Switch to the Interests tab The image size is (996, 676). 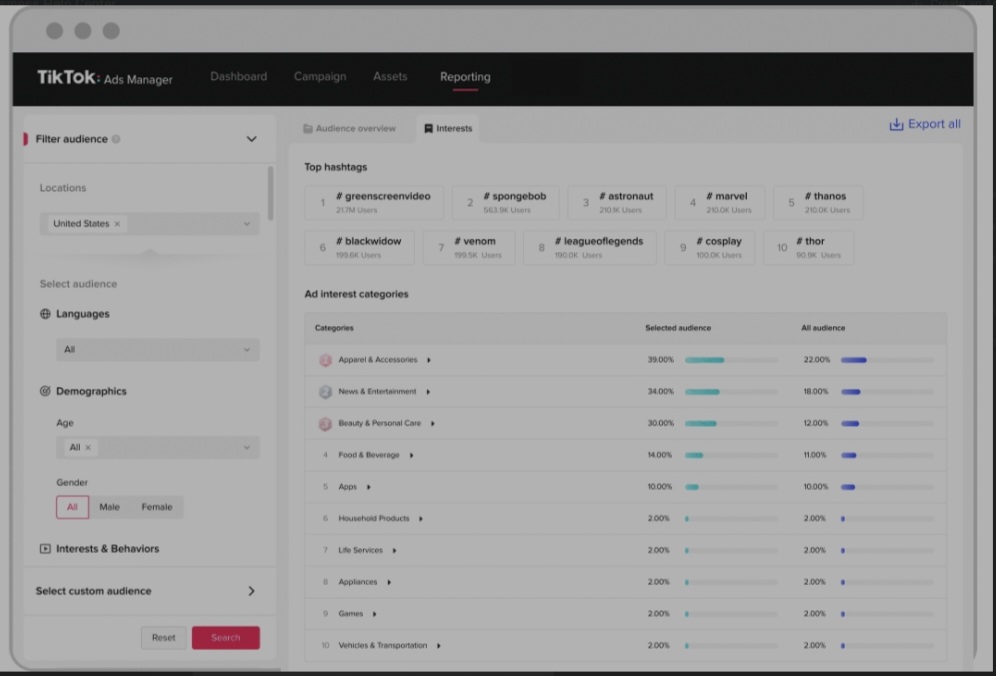coord(448,128)
